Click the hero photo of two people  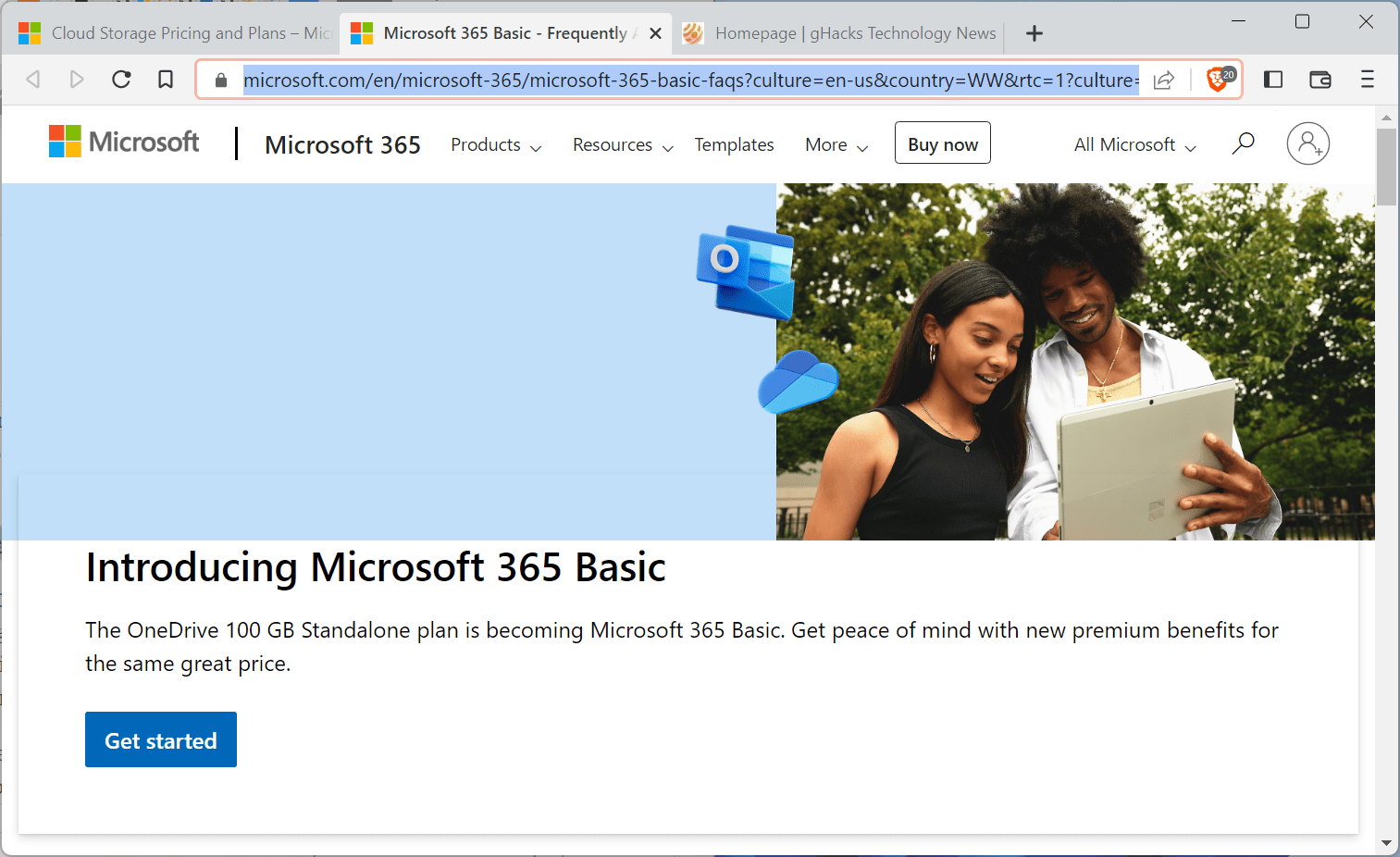coord(1075,361)
